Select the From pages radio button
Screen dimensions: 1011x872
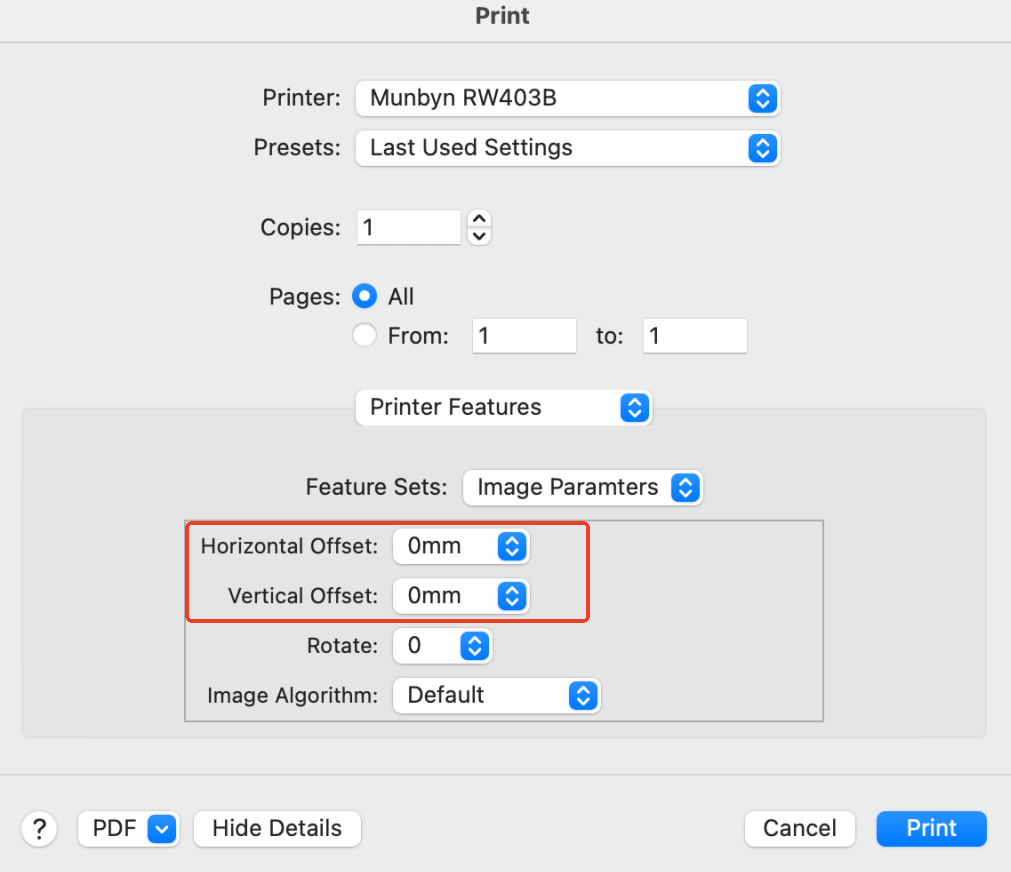click(364, 335)
